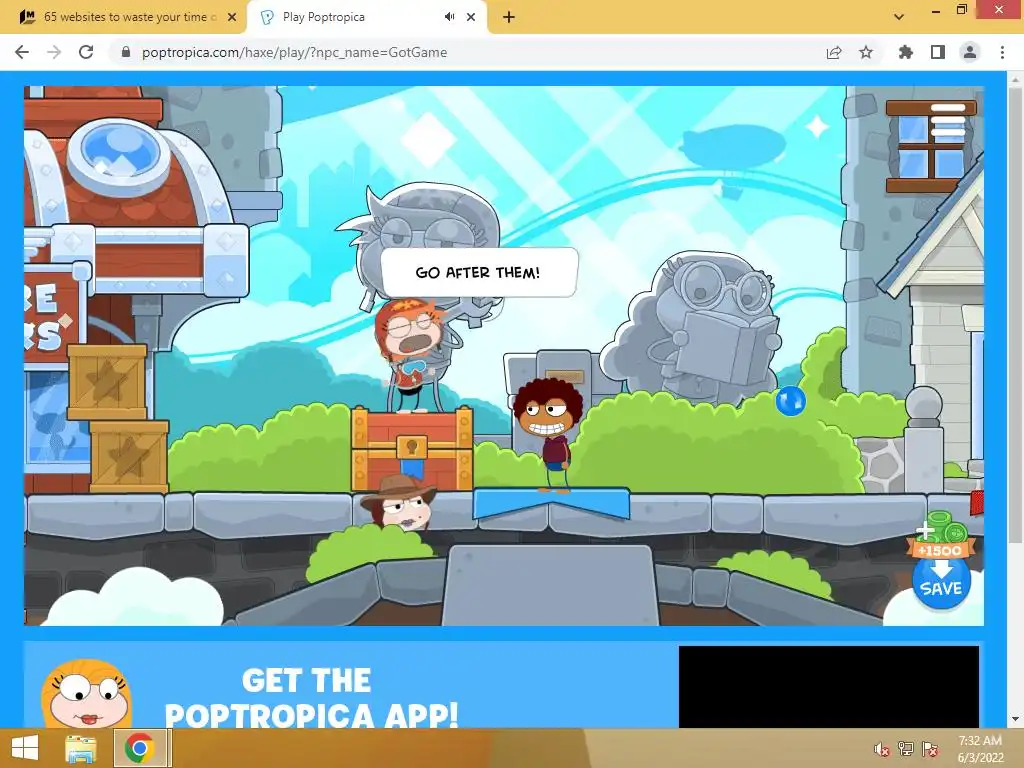Click the page vertical scrollbar
1024x768 pixels.
pos(1015,316)
